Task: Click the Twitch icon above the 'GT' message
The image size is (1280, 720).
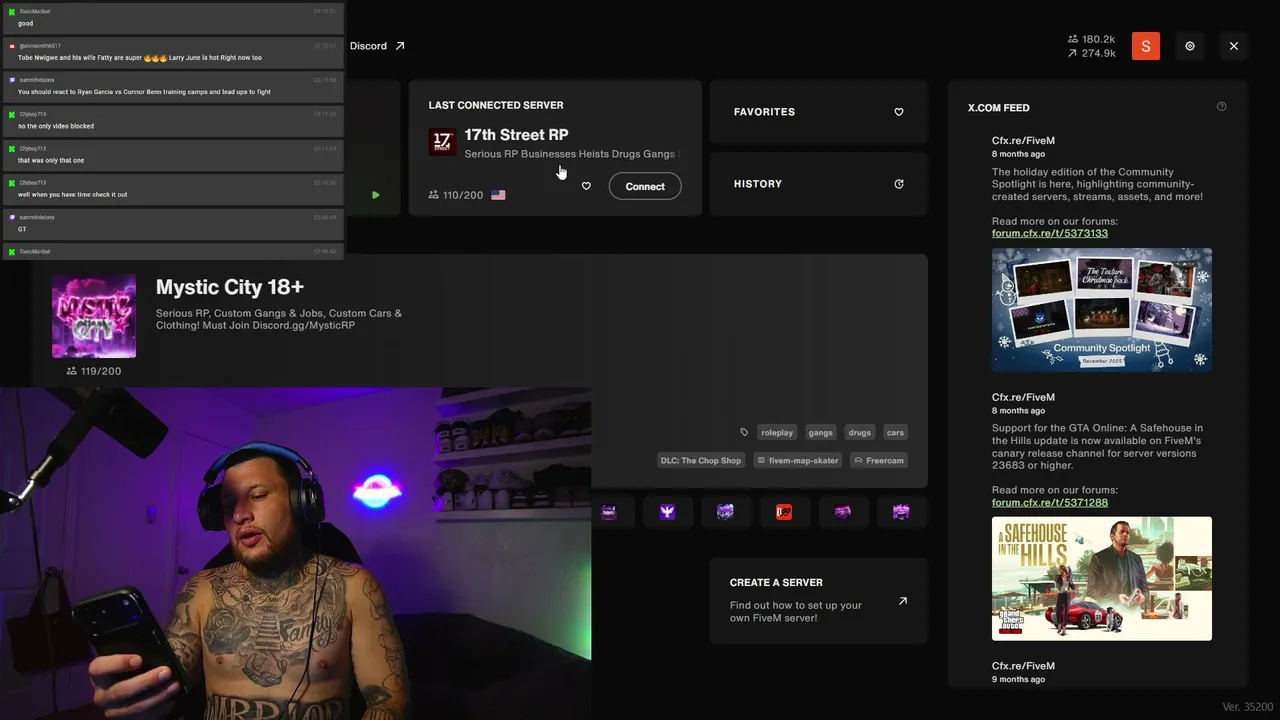Action: tap(12, 217)
